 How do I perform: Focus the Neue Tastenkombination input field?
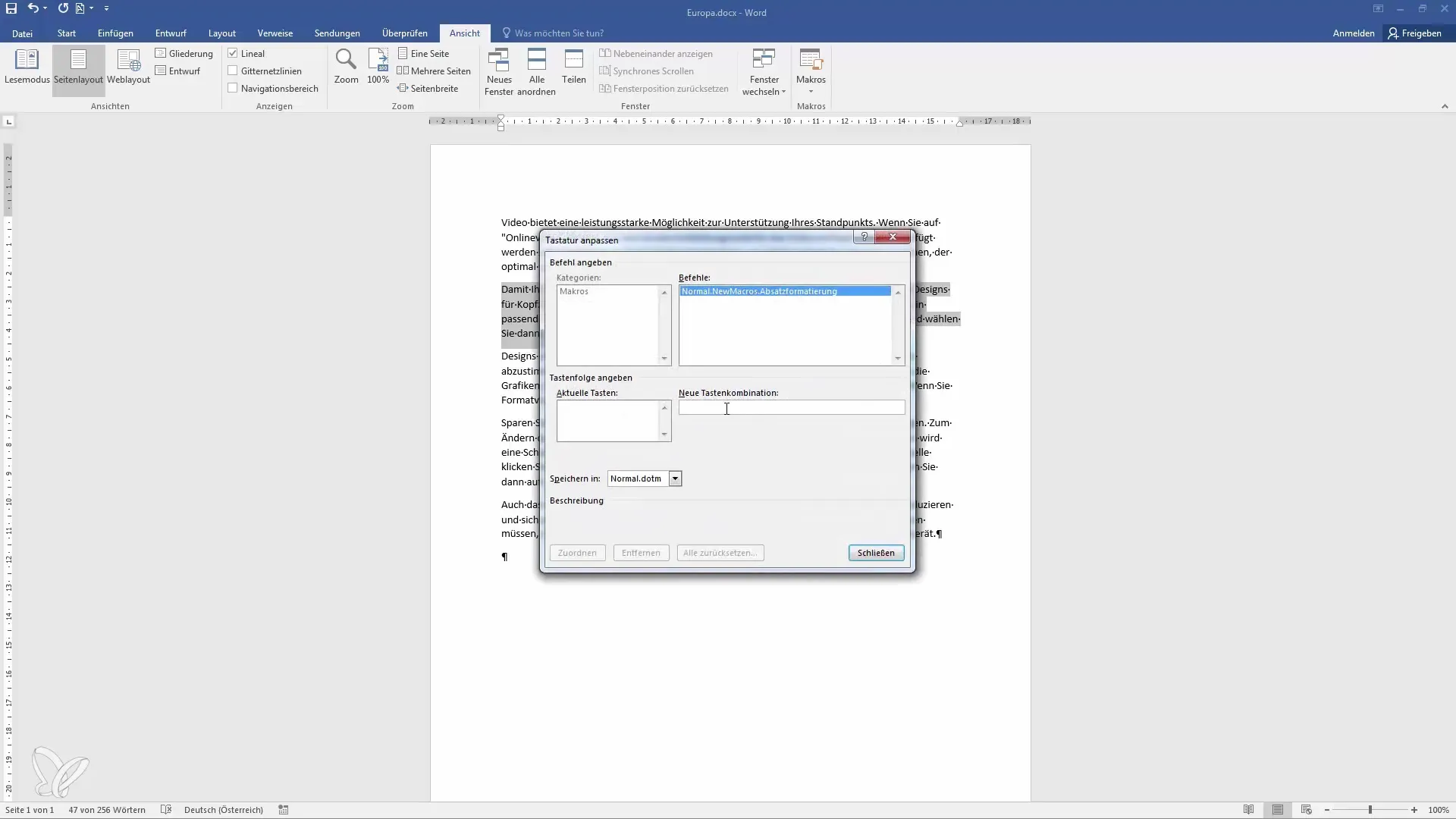coord(791,408)
